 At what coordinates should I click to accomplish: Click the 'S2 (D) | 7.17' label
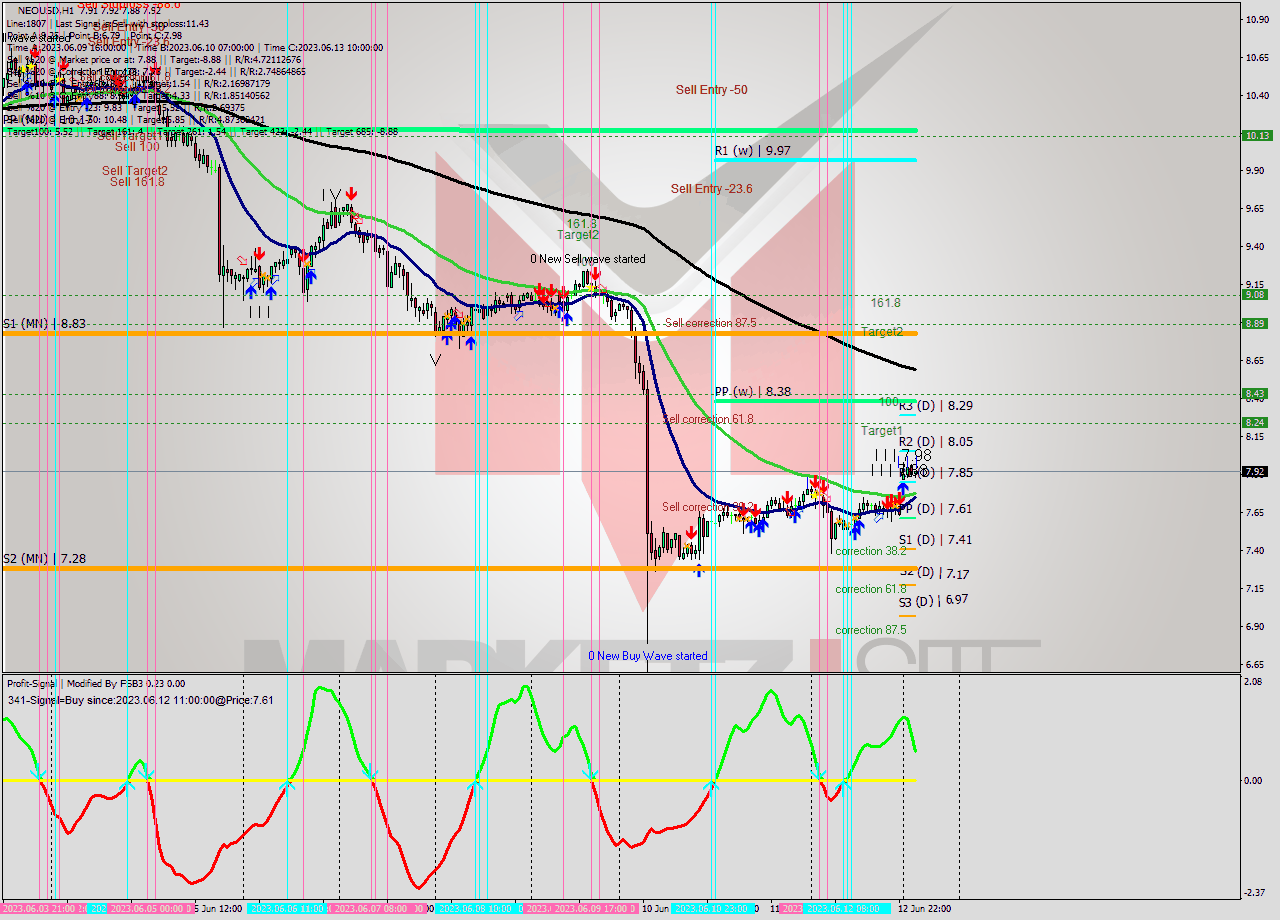click(x=935, y=574)
